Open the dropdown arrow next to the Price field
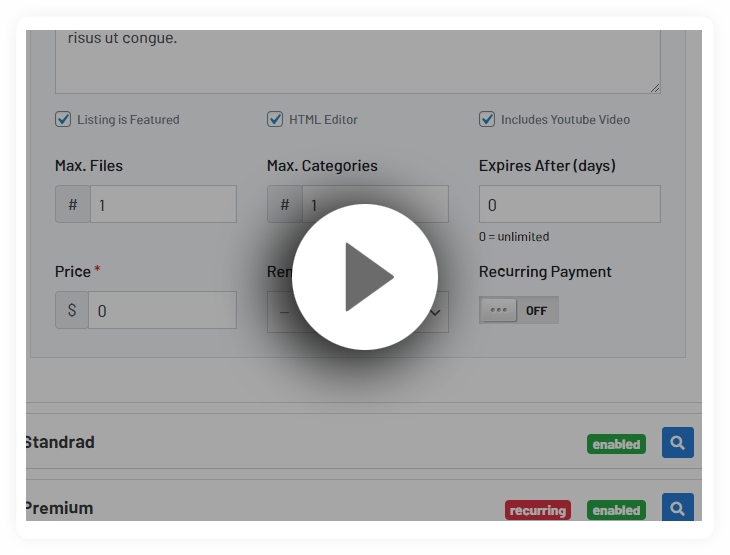 click(x=436, y=312)
